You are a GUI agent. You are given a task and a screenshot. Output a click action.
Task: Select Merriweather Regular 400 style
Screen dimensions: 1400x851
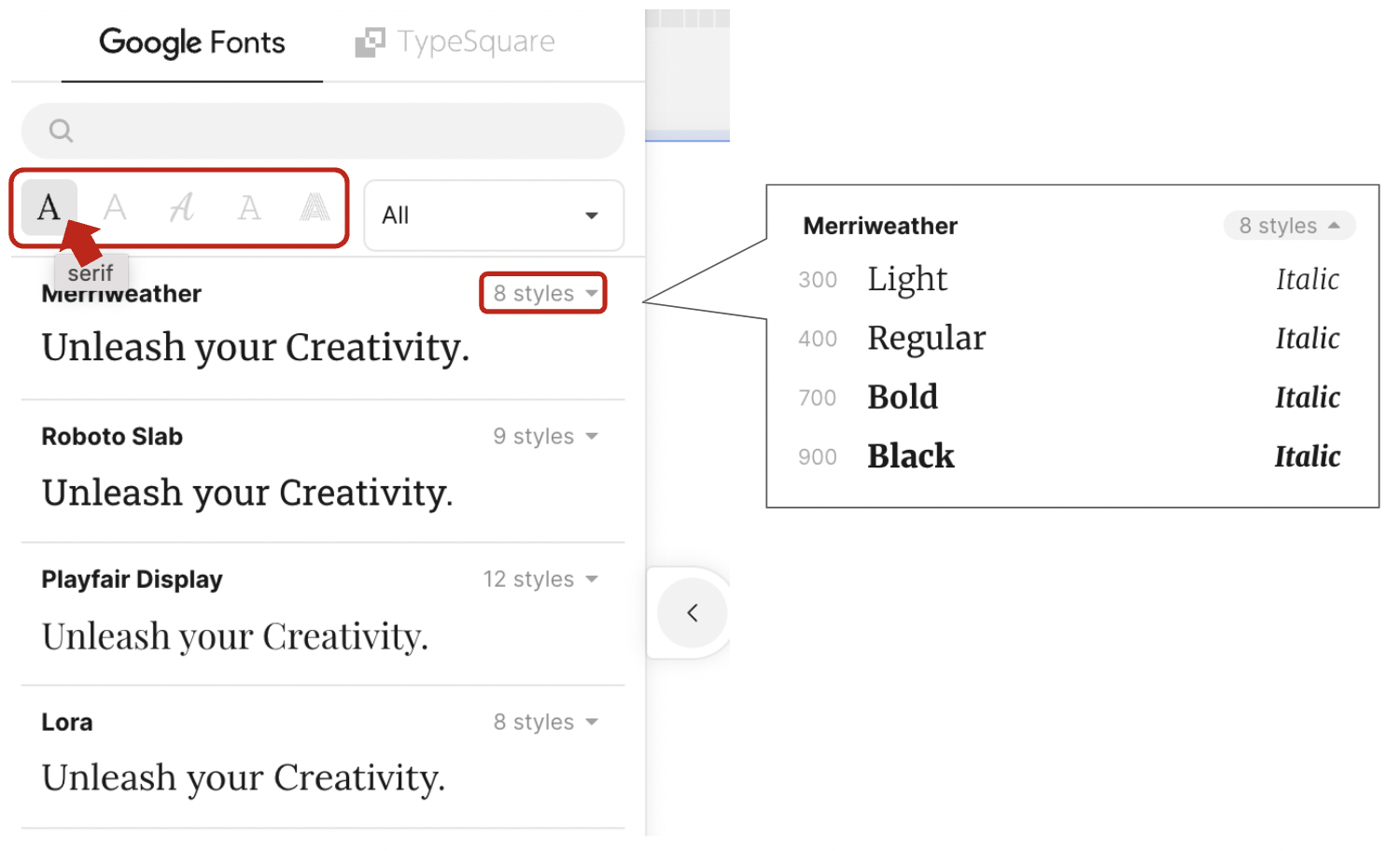(926, 338)
